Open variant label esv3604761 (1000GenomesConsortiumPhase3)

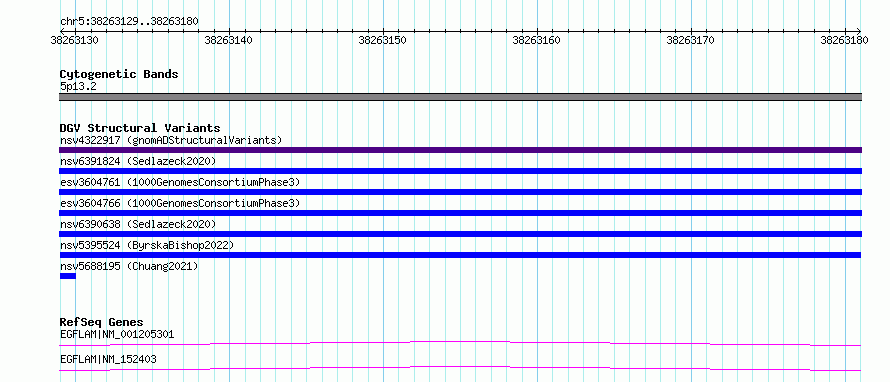pos(180,182)
